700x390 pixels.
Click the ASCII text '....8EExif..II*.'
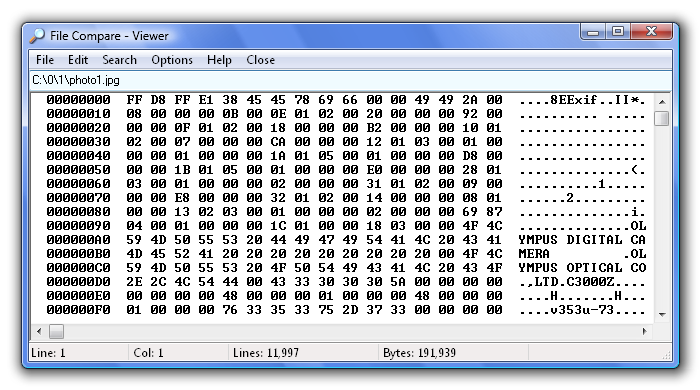(582, 100)
